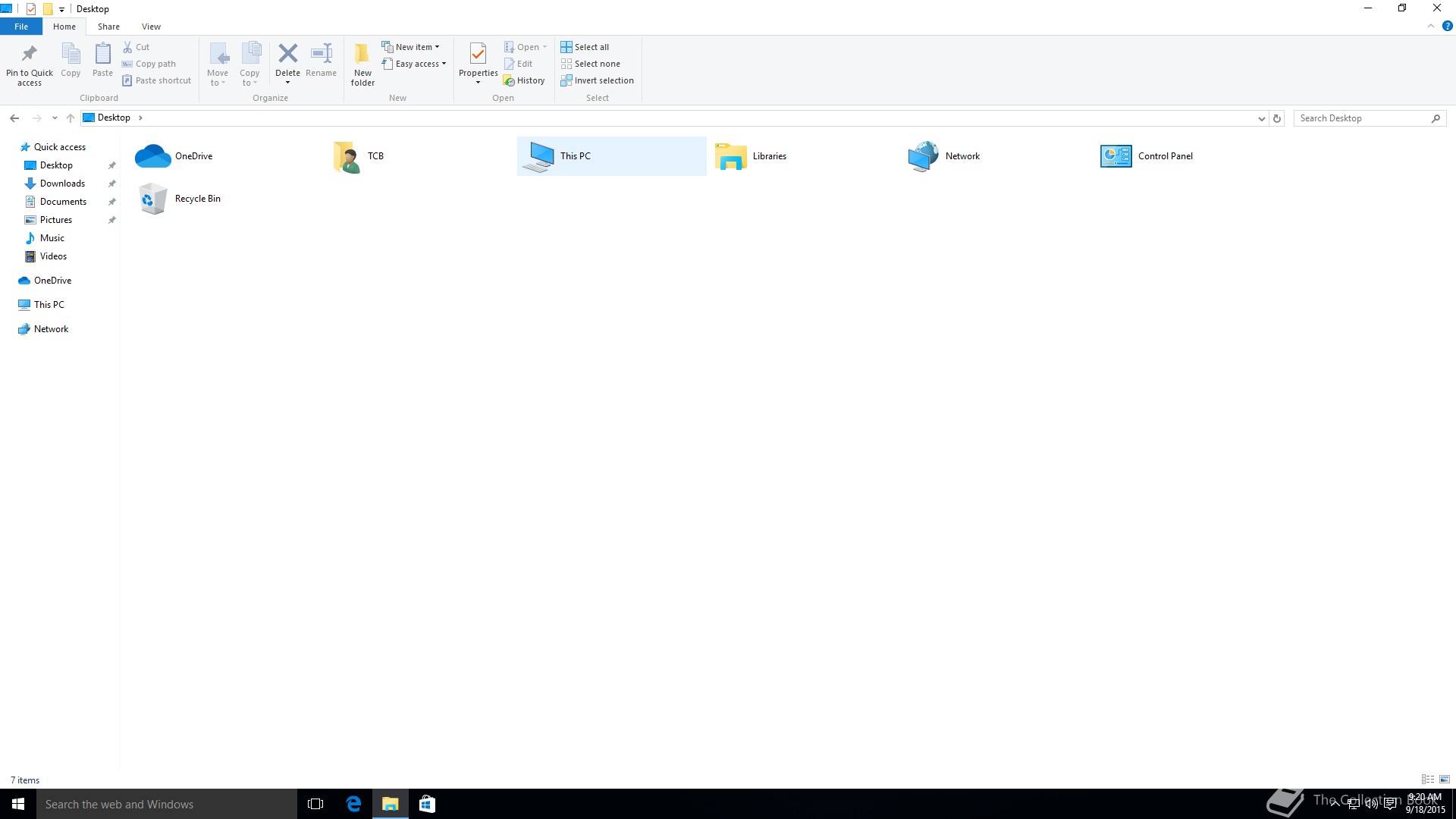Click the chevron after Desktop in address bar

(x=140, y=118)
